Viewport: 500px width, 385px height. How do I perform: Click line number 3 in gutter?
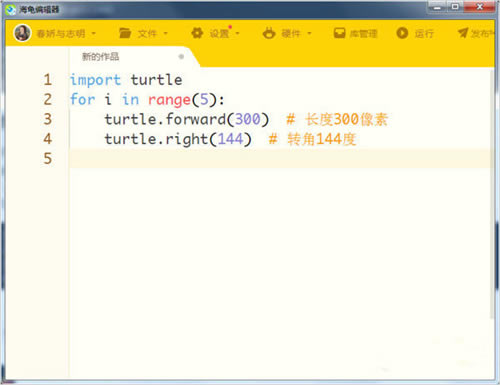pos(48,119)
